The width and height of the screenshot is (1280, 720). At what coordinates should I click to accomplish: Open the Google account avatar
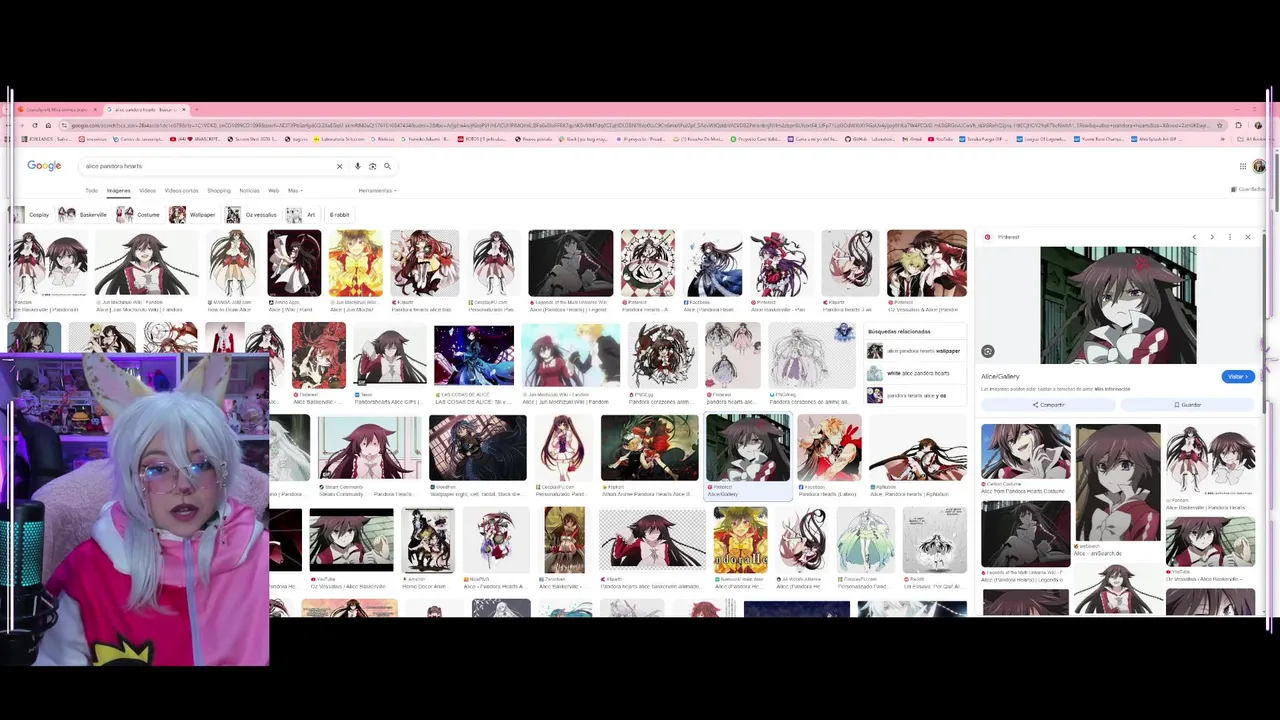click(x=1259, y=166)
